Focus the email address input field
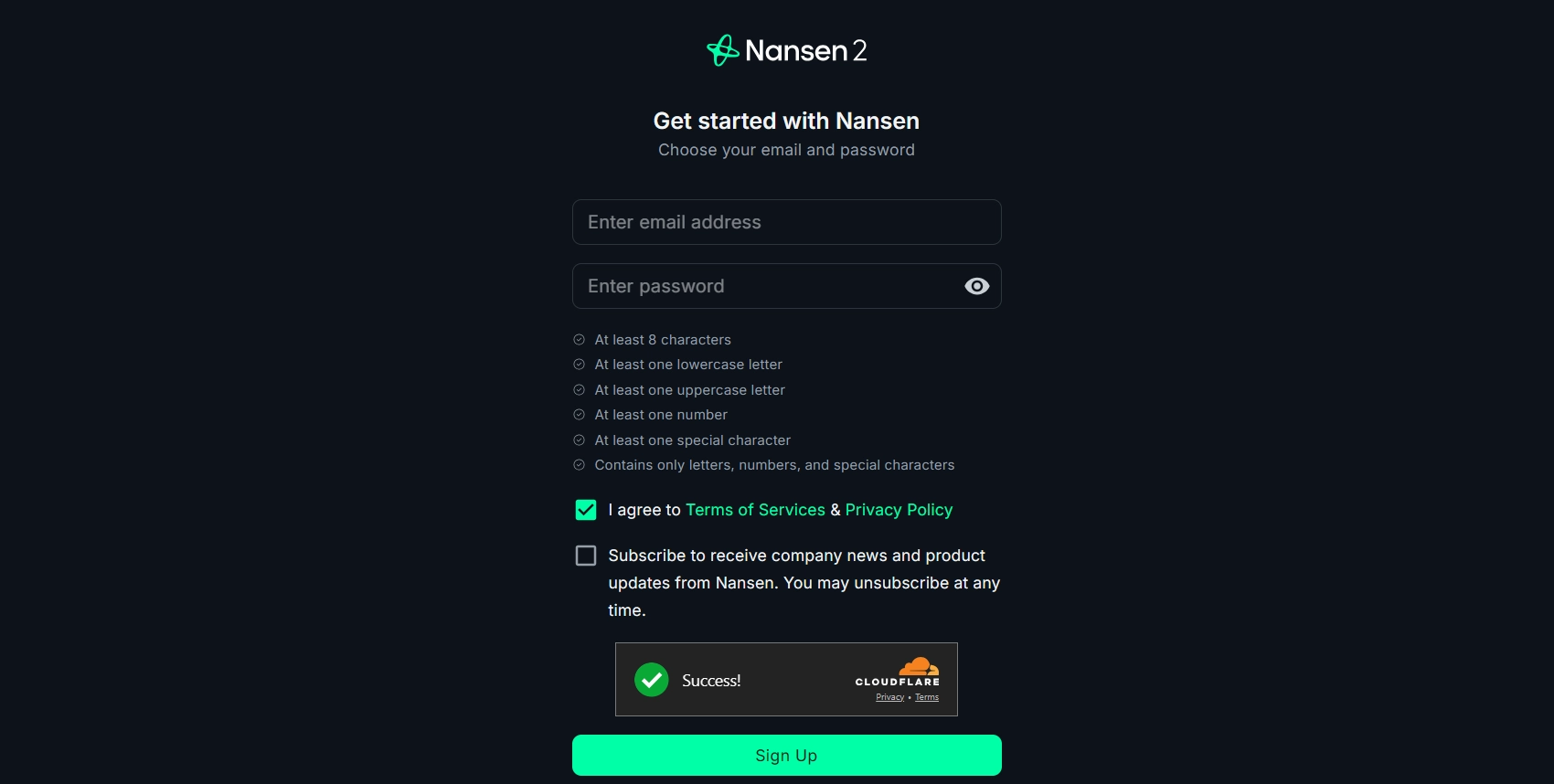The image size is (1554, 784). [787, 222]
